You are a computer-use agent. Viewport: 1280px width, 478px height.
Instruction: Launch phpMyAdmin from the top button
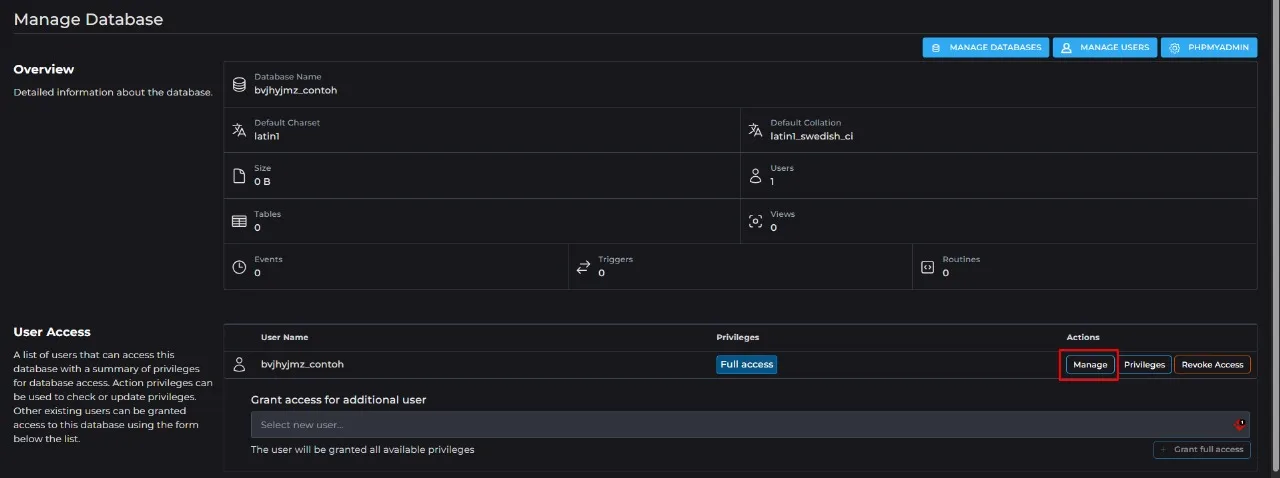[x=1209, y=47]
